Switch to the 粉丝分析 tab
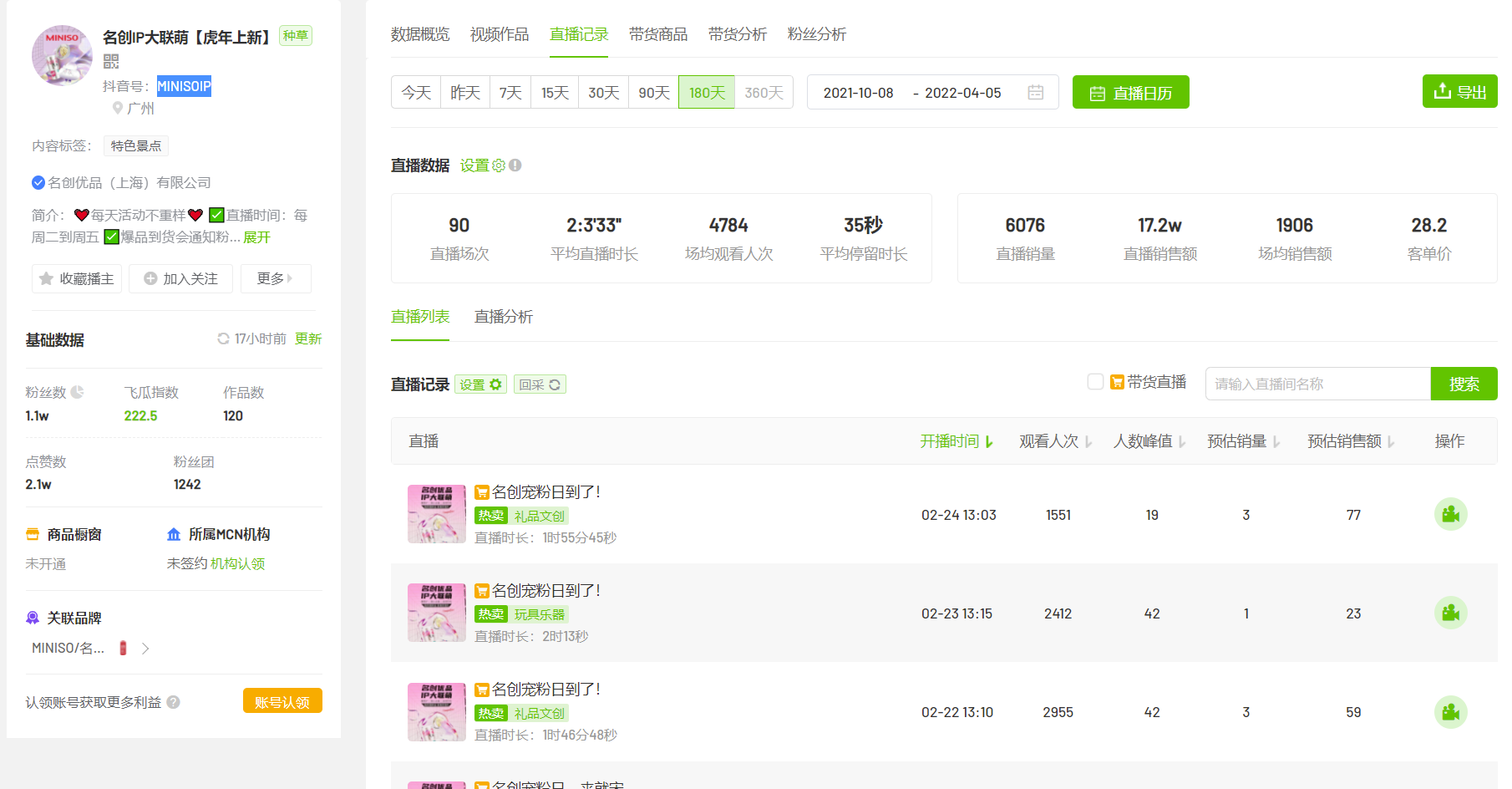Screen dimensions: 1512x789 pyautogui.click(x=816, y=34)
